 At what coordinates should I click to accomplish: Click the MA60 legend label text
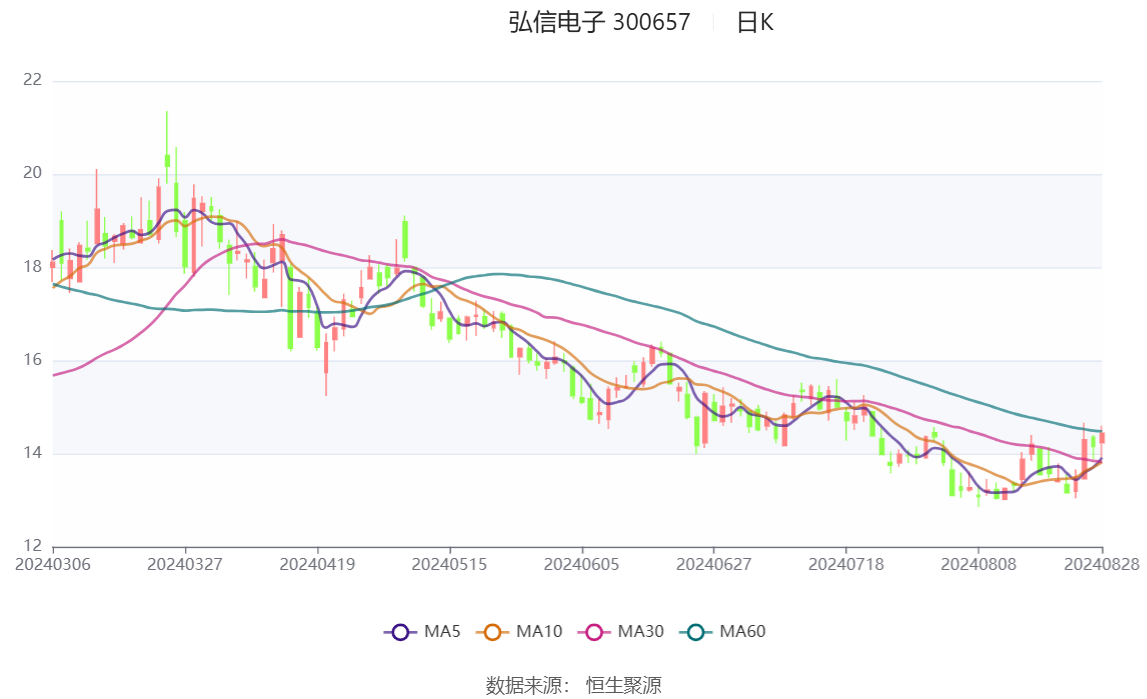[x=742, y=632]
